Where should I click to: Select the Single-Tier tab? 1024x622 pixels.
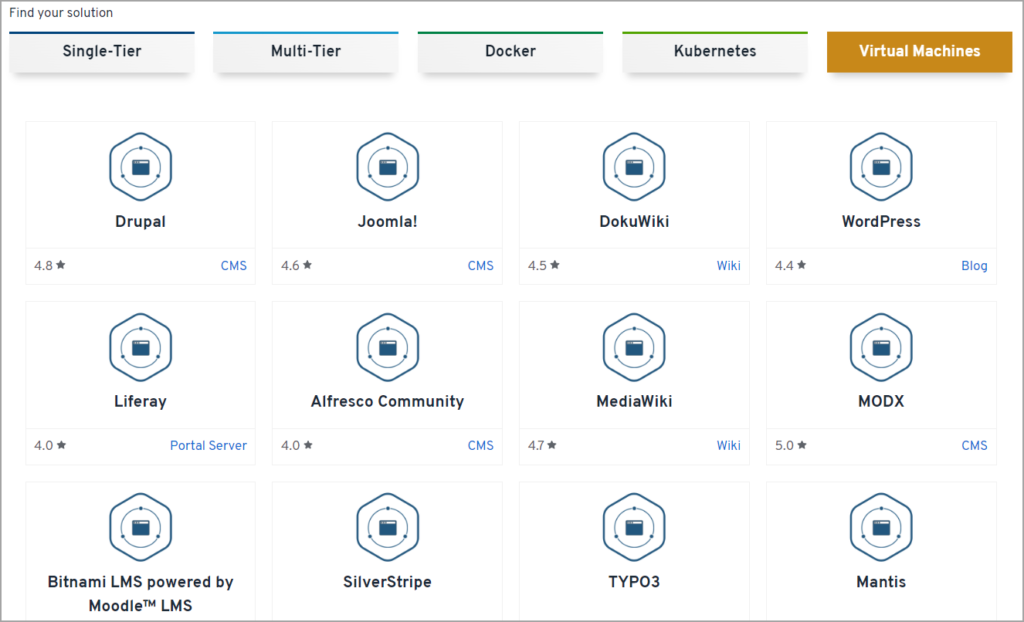pyautogui.click(x=101, y=51)
